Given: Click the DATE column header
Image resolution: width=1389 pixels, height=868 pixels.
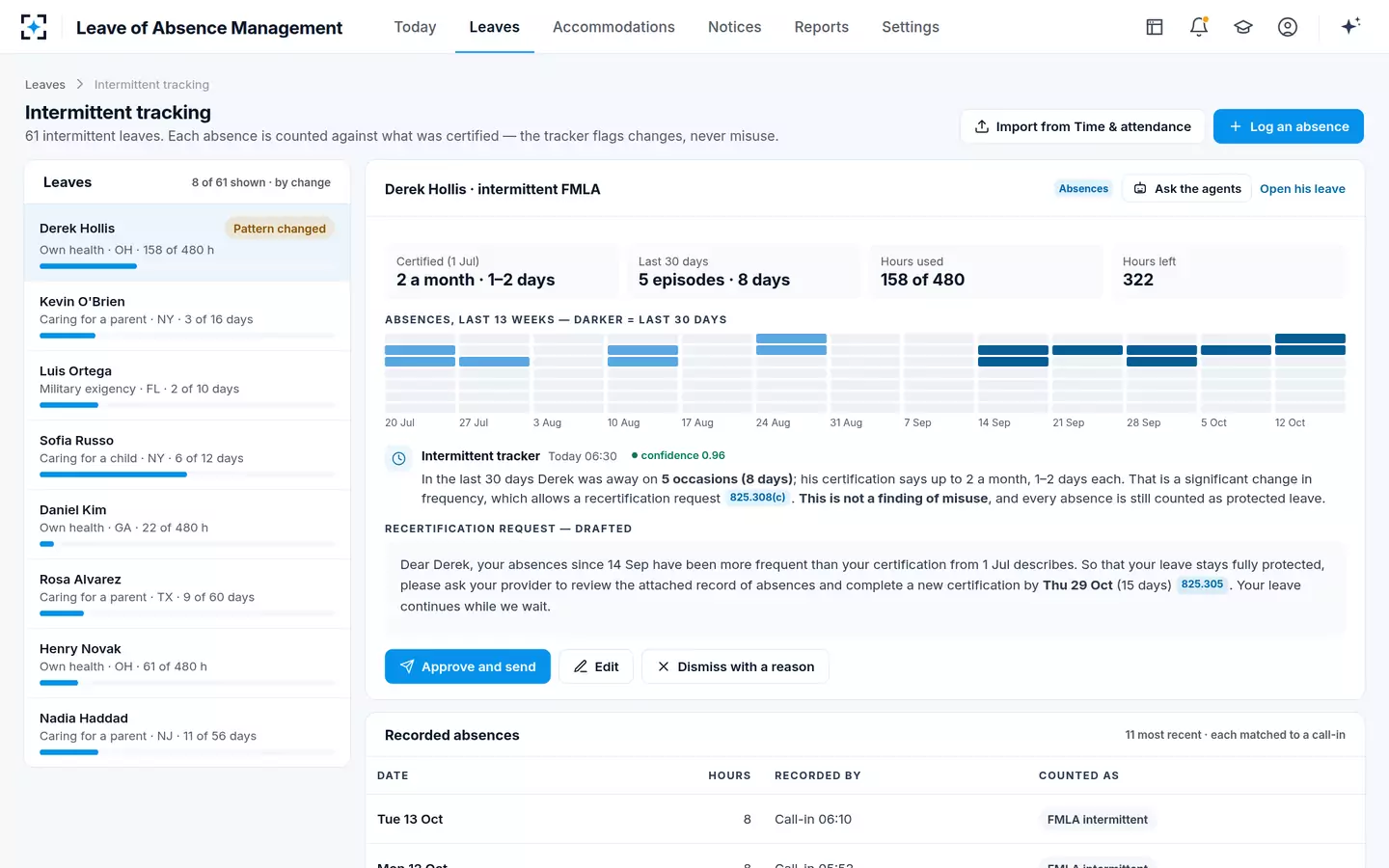Looking at the screenshot, I should click(x=393, y=775).
